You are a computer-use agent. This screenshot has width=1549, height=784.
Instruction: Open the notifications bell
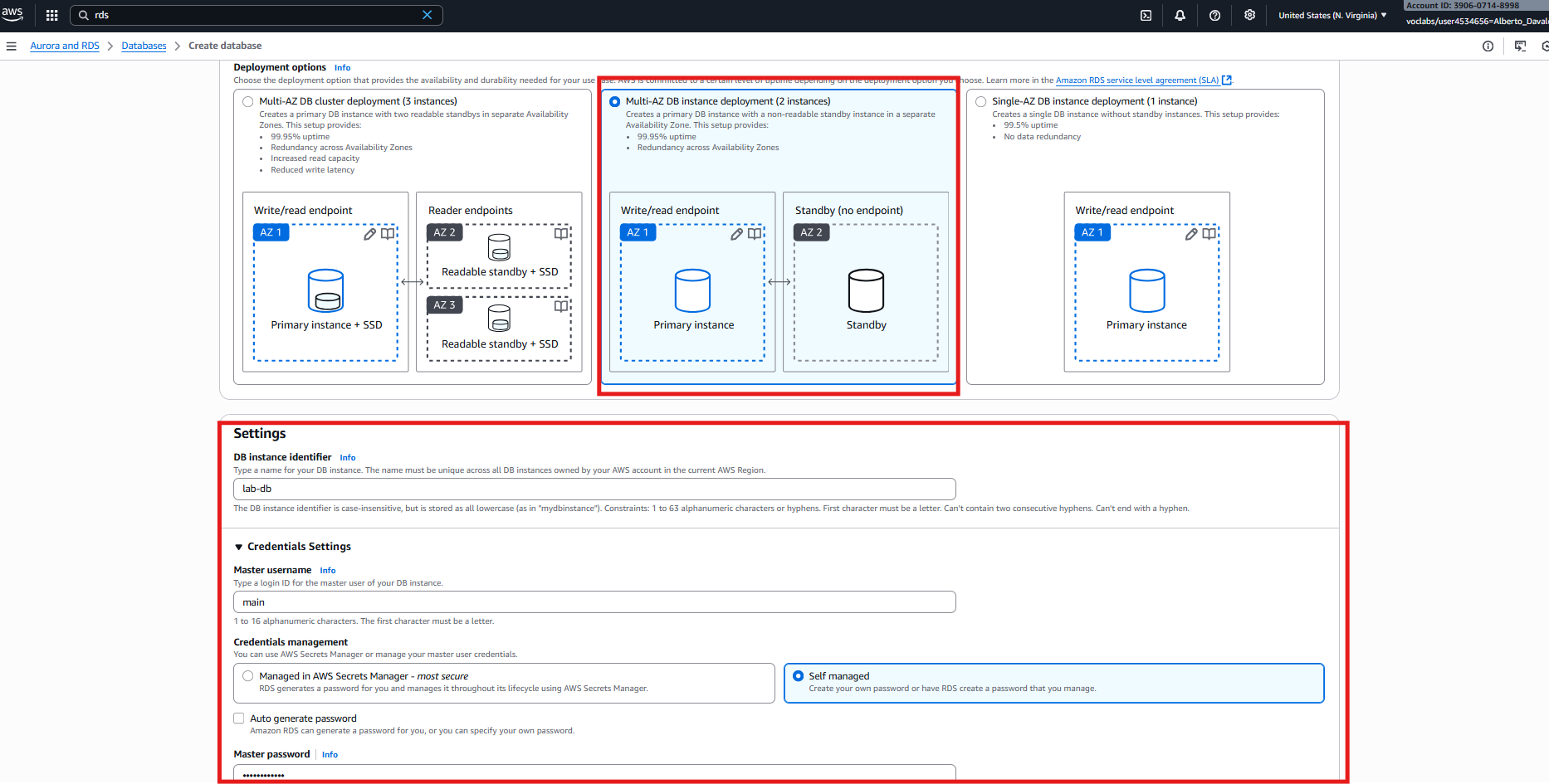pos(1180,15)
